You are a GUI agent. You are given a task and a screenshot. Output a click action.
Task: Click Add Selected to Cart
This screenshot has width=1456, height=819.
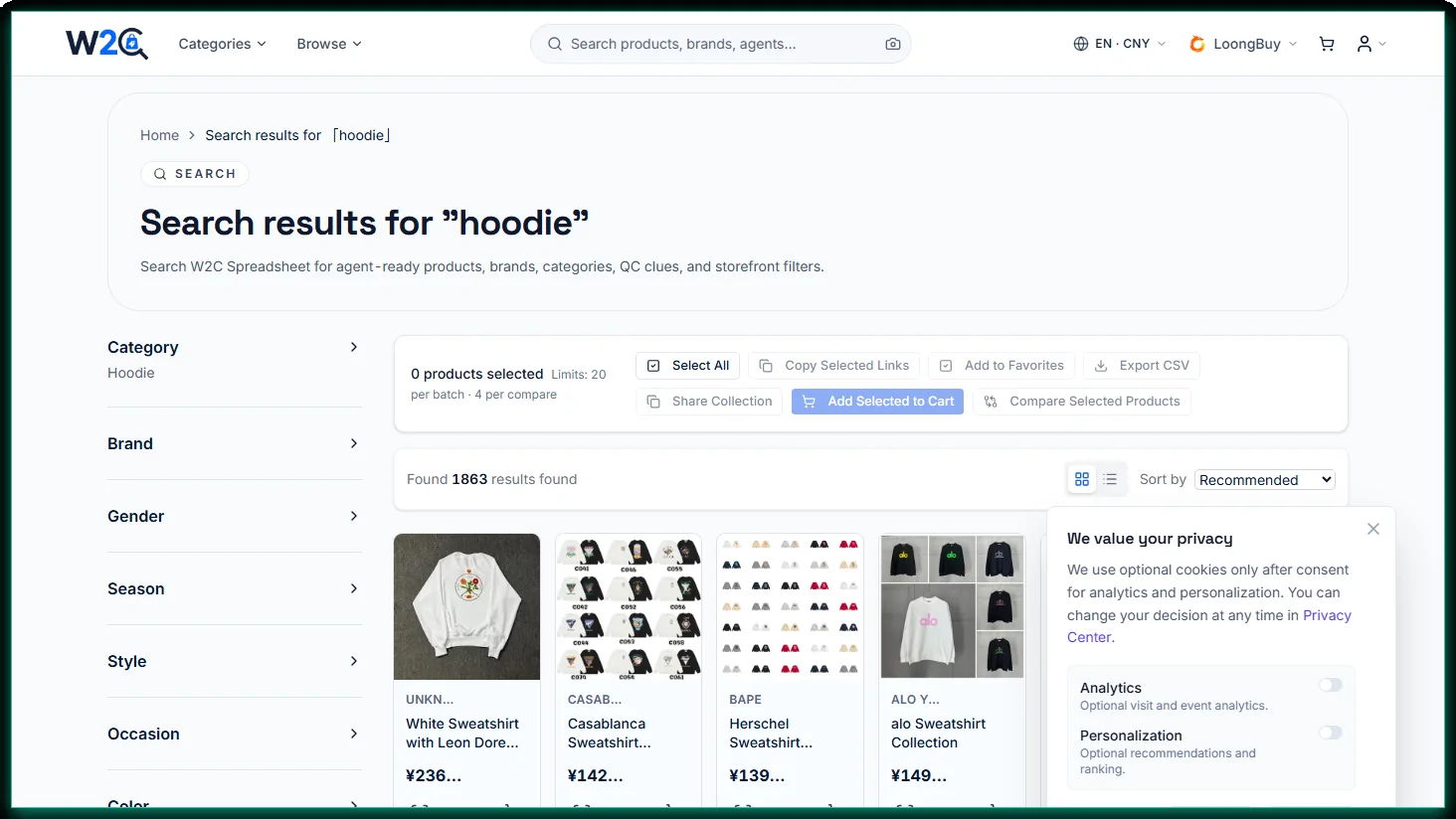(x=877, y=402)
